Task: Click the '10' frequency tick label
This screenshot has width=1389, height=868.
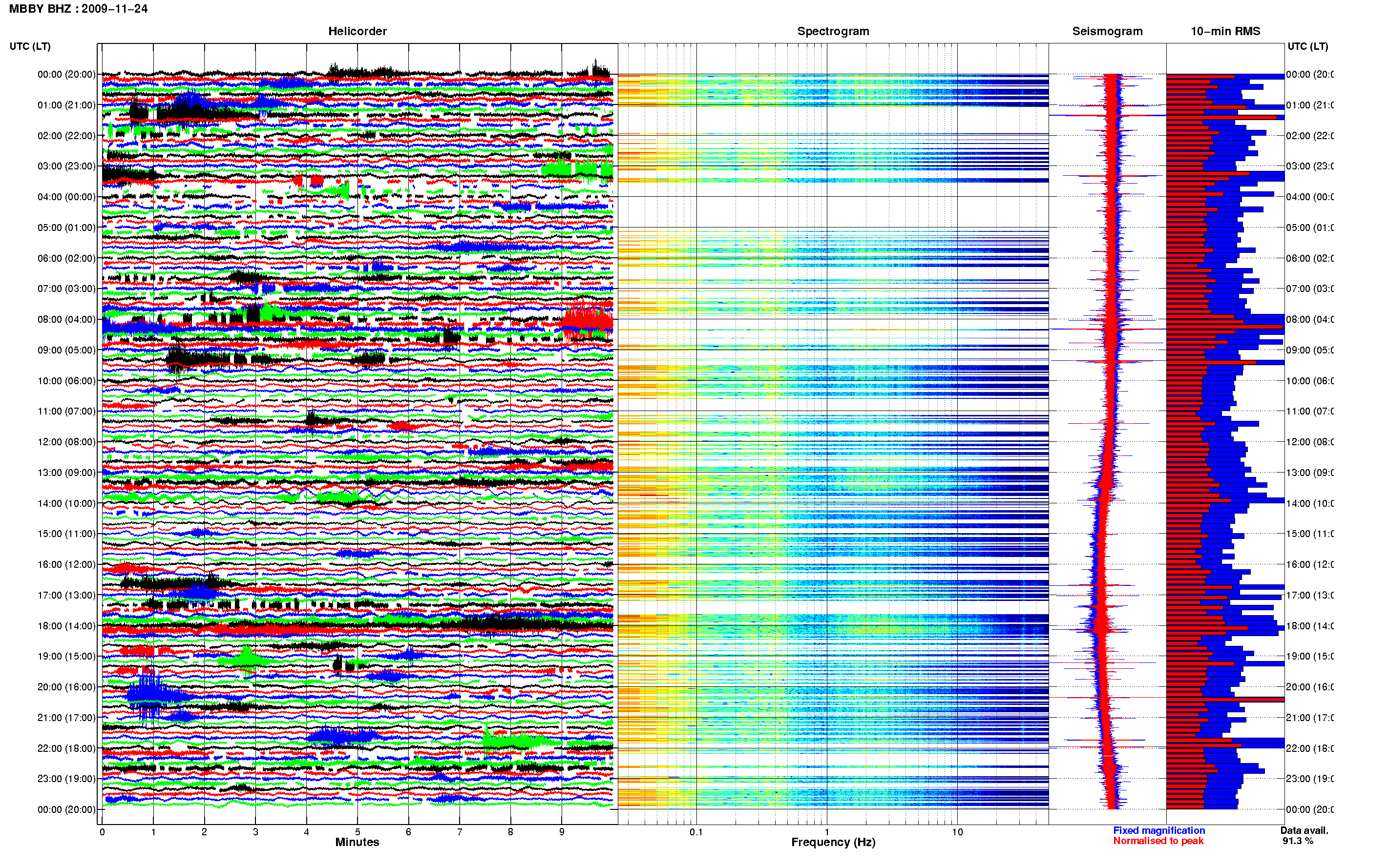Action: coord(957,832)
